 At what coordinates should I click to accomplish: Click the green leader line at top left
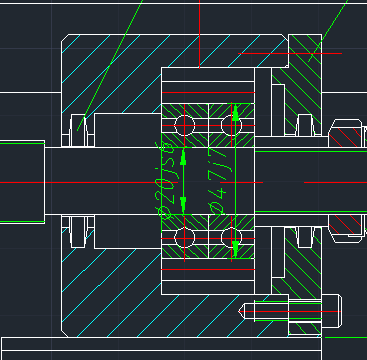click(x=110, y=65)
